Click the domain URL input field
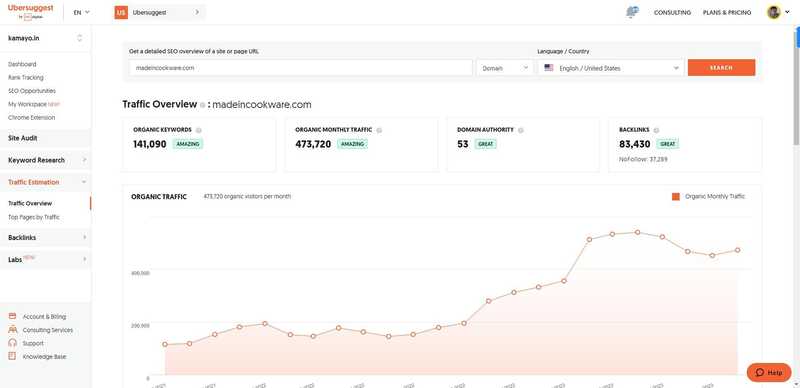 [x=301, y=67]
